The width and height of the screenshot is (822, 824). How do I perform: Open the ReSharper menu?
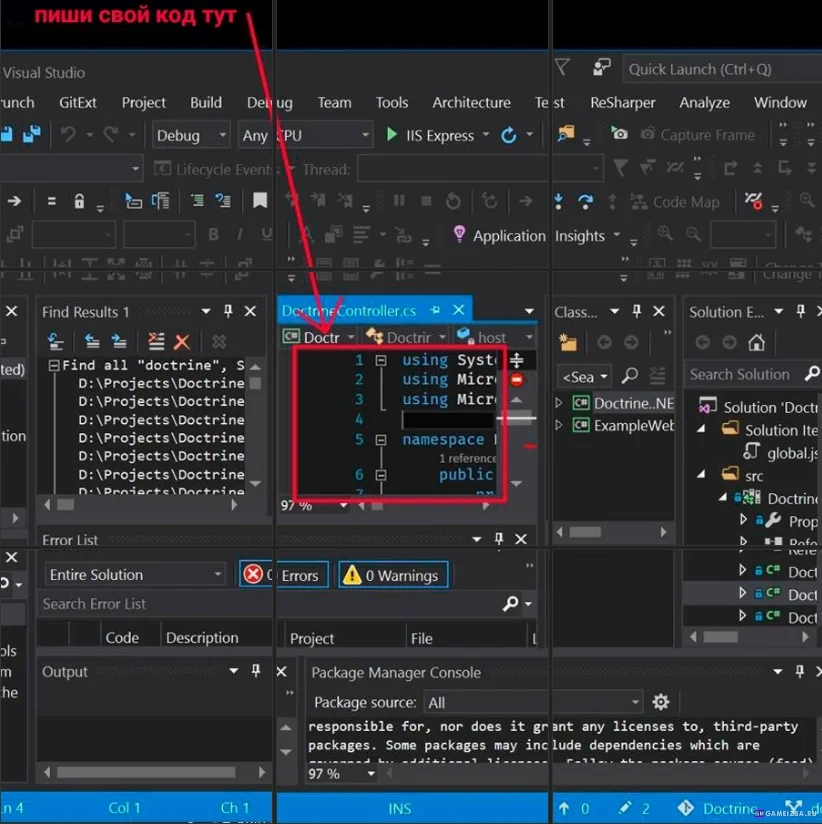pos(623,102)
